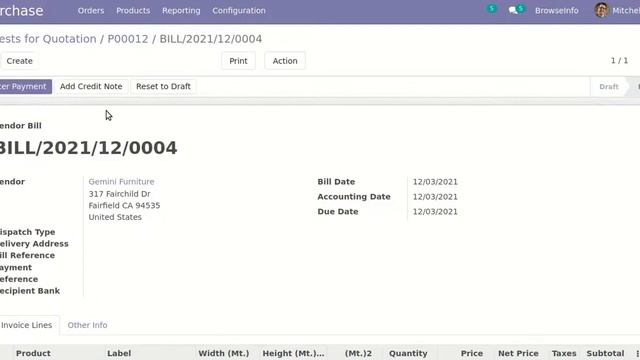Click the BrowseInfo company name

[556, 11]
